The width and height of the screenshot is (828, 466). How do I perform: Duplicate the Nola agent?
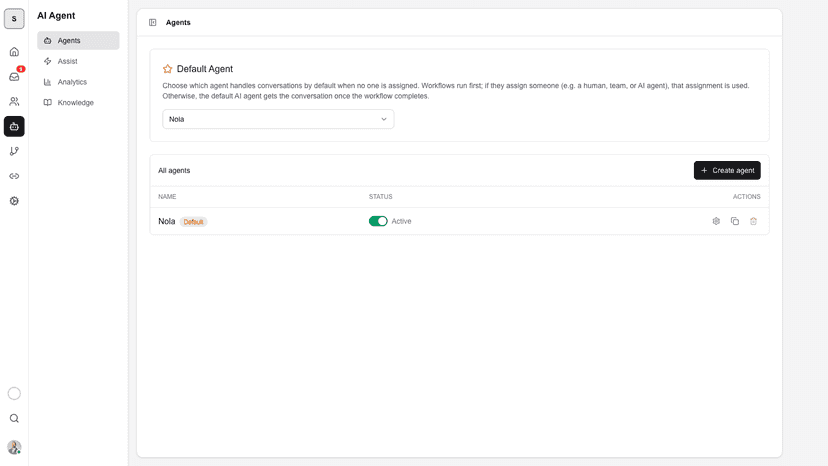[x=735, y=221]
